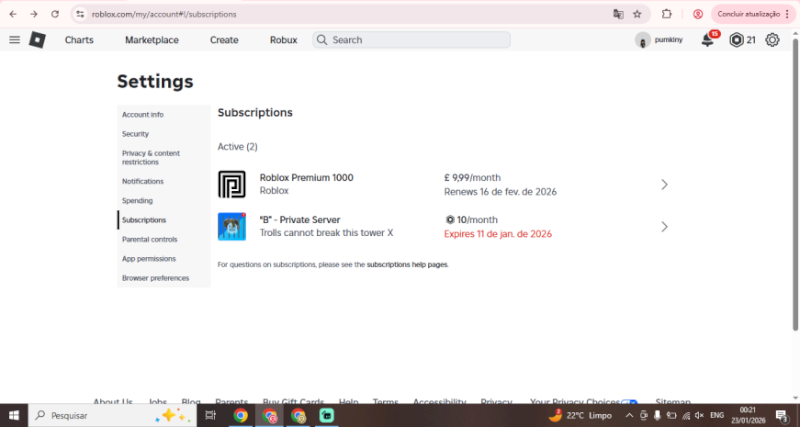Select Notifications in settings sidebar

click(164, 182)
